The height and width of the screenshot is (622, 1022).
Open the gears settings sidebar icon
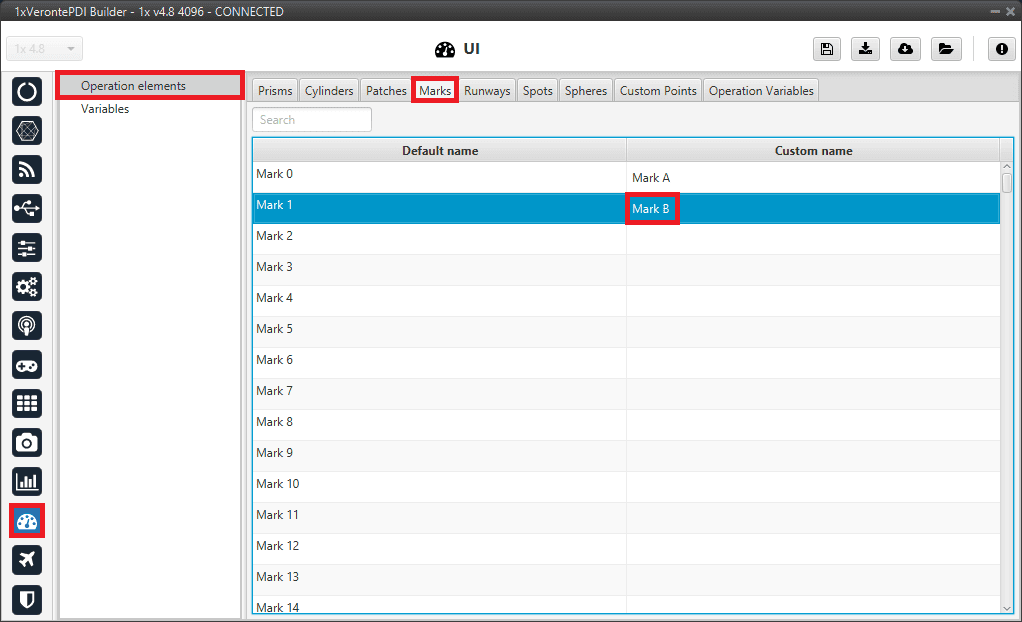coord(27,286)
